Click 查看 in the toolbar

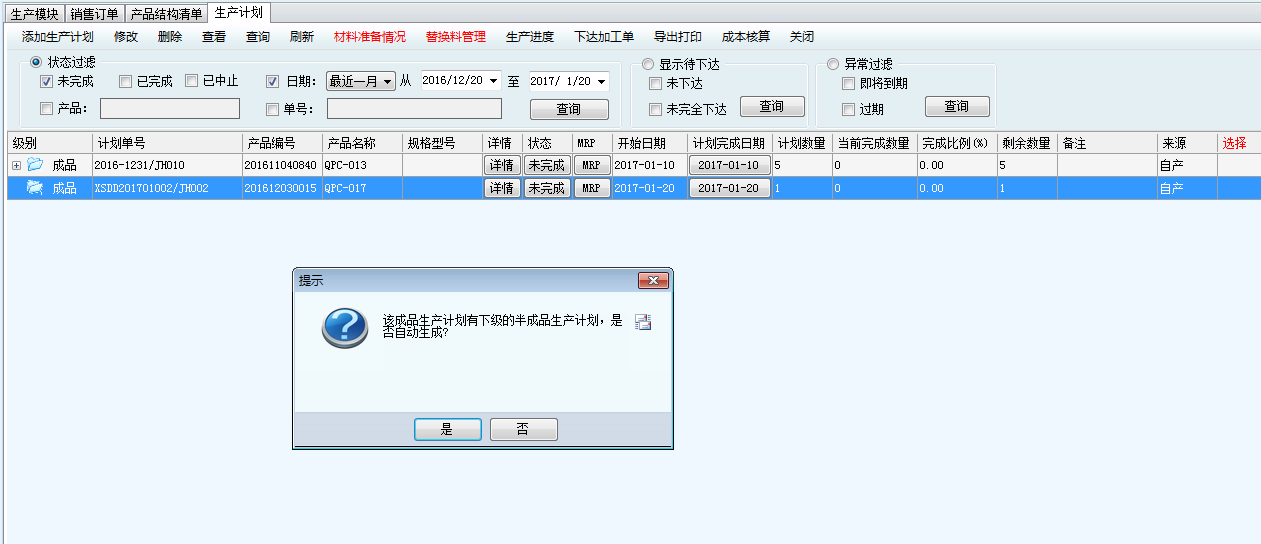coord(214,37)
